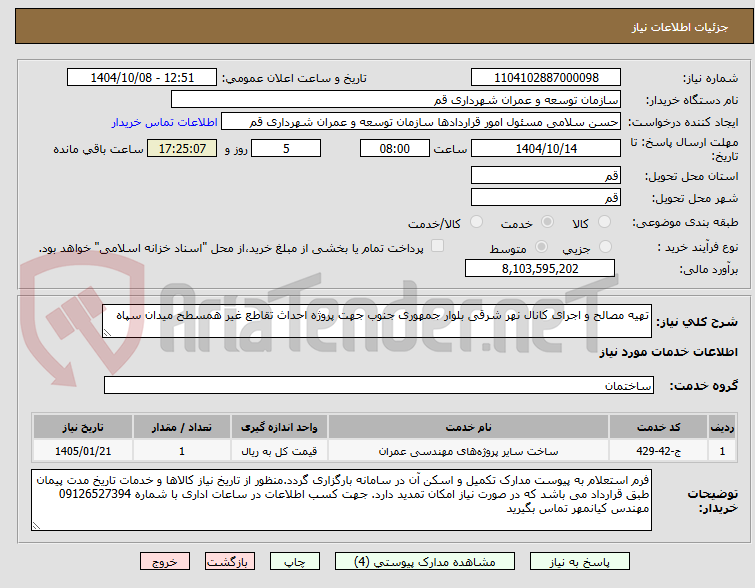The width and height of the screenshot is (755, 588).
Task: Select the 'جزیی' purchase type radio
Action: (605, 247)
